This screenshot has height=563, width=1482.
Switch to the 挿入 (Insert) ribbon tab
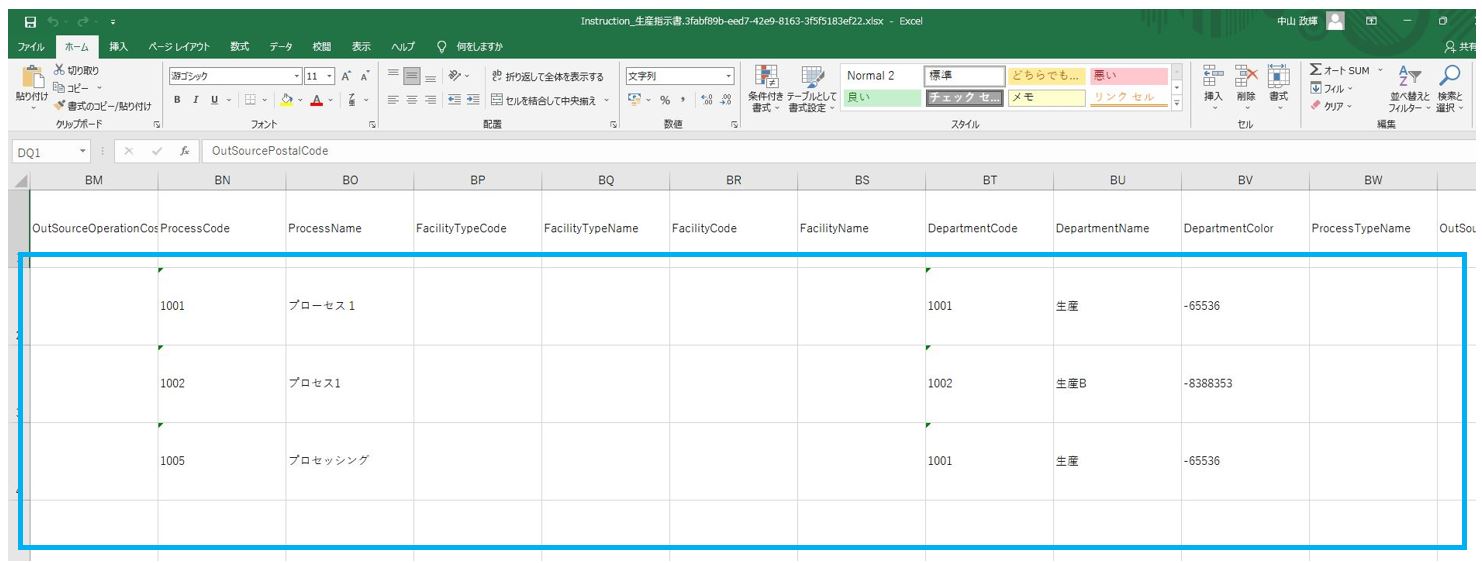pyautogui.click(x=118, y=47)
